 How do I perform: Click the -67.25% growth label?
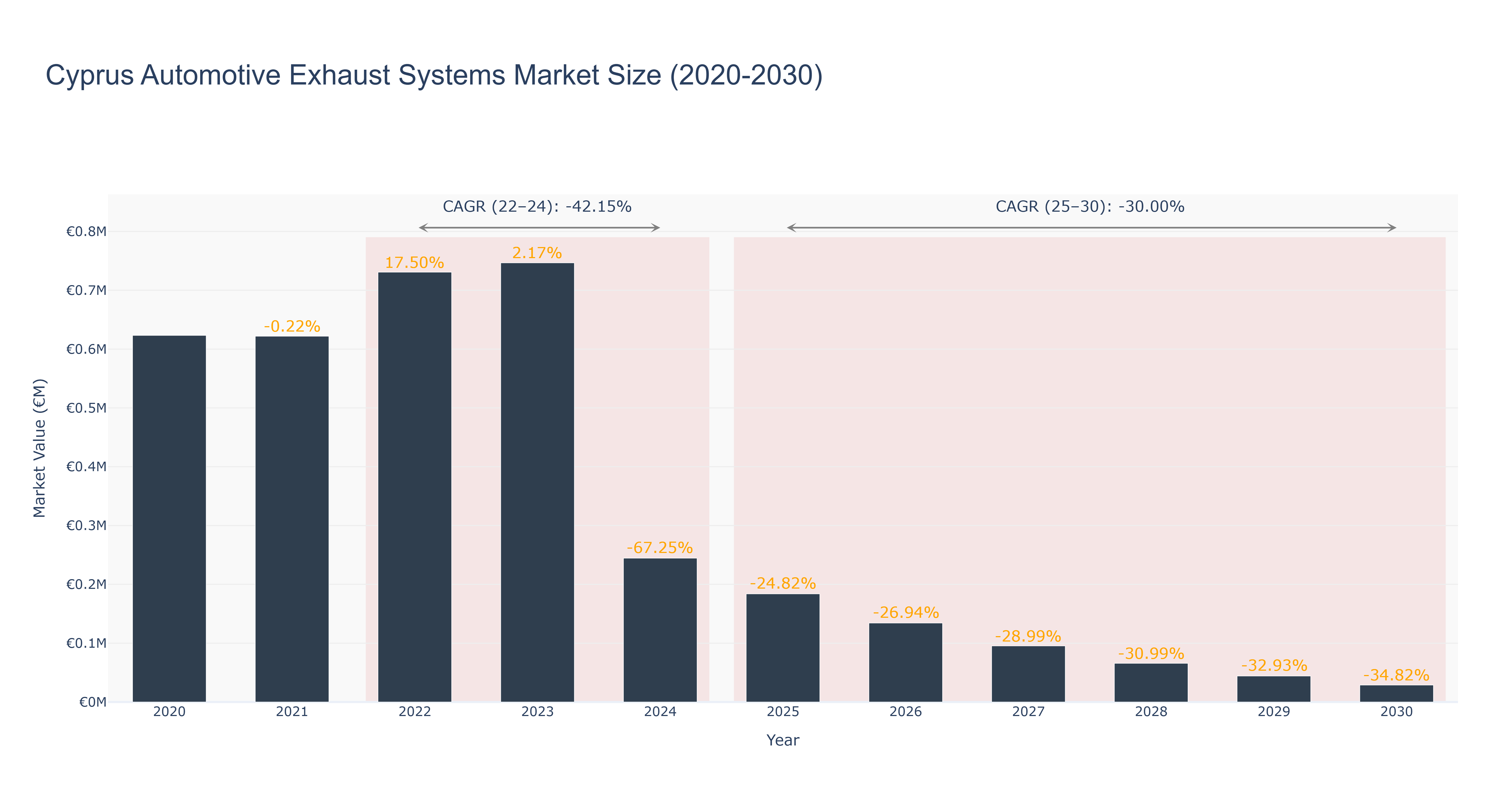[660, 548]
